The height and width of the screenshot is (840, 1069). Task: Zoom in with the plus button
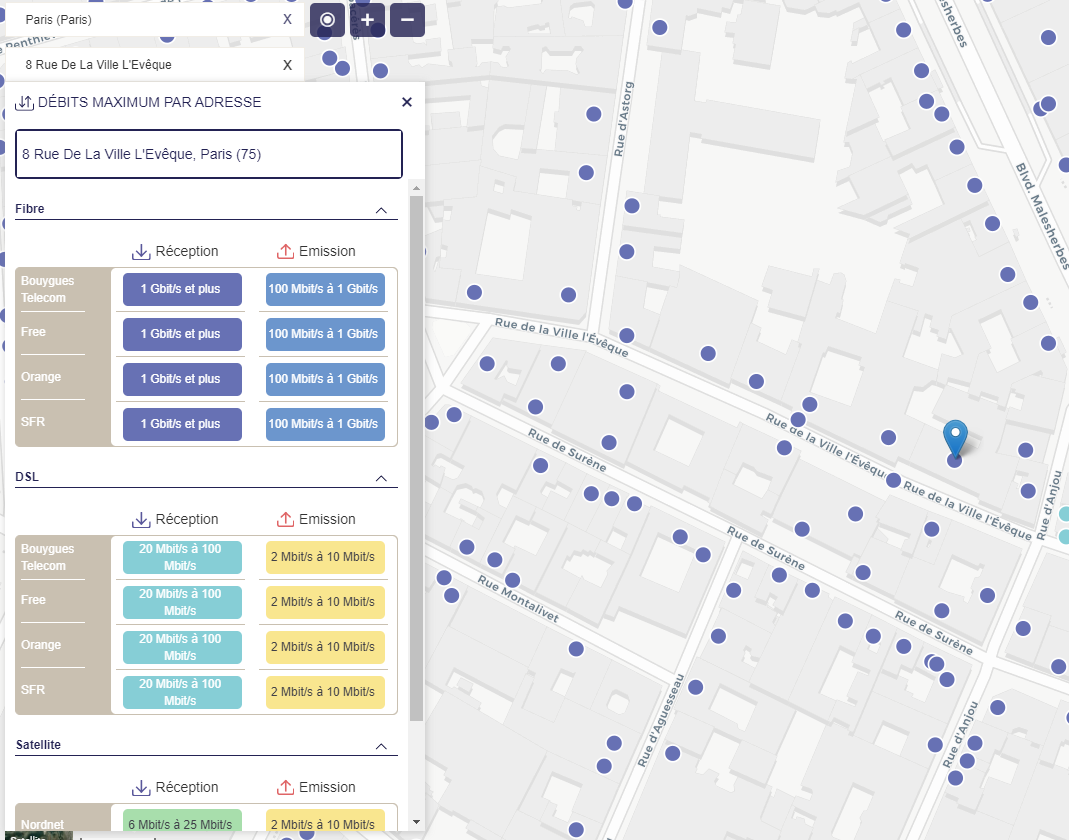click(x=367, y=20)
